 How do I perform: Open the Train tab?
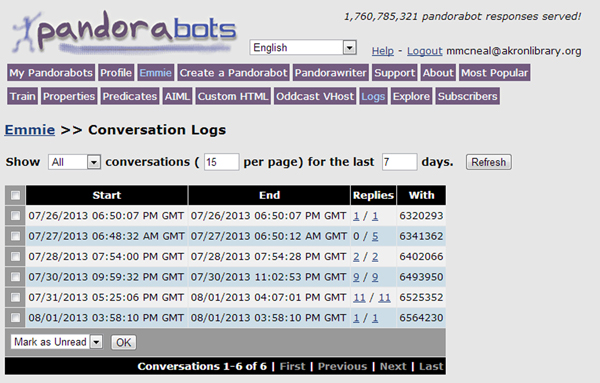23,96
